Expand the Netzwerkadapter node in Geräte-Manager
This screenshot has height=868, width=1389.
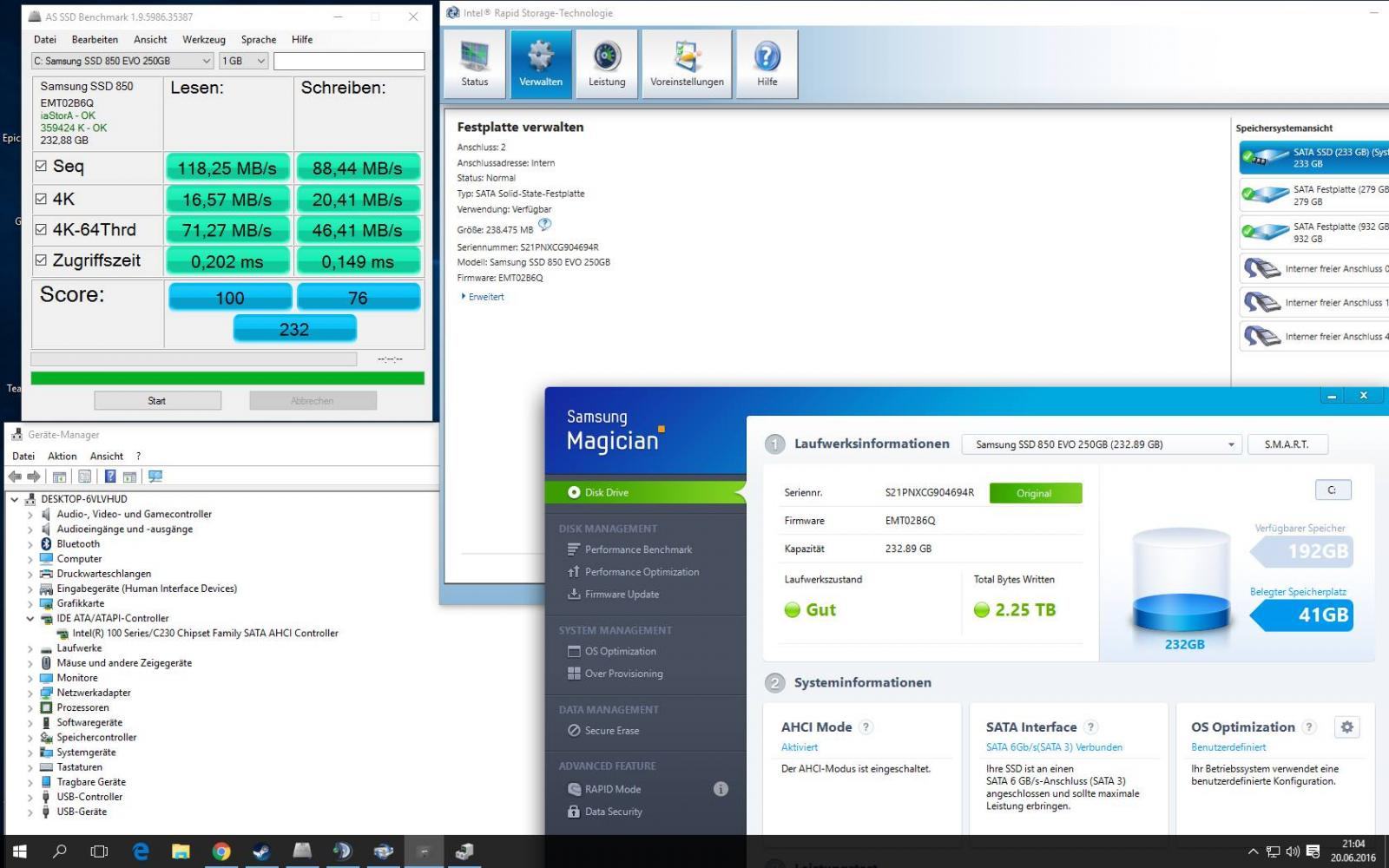[30, 693]
